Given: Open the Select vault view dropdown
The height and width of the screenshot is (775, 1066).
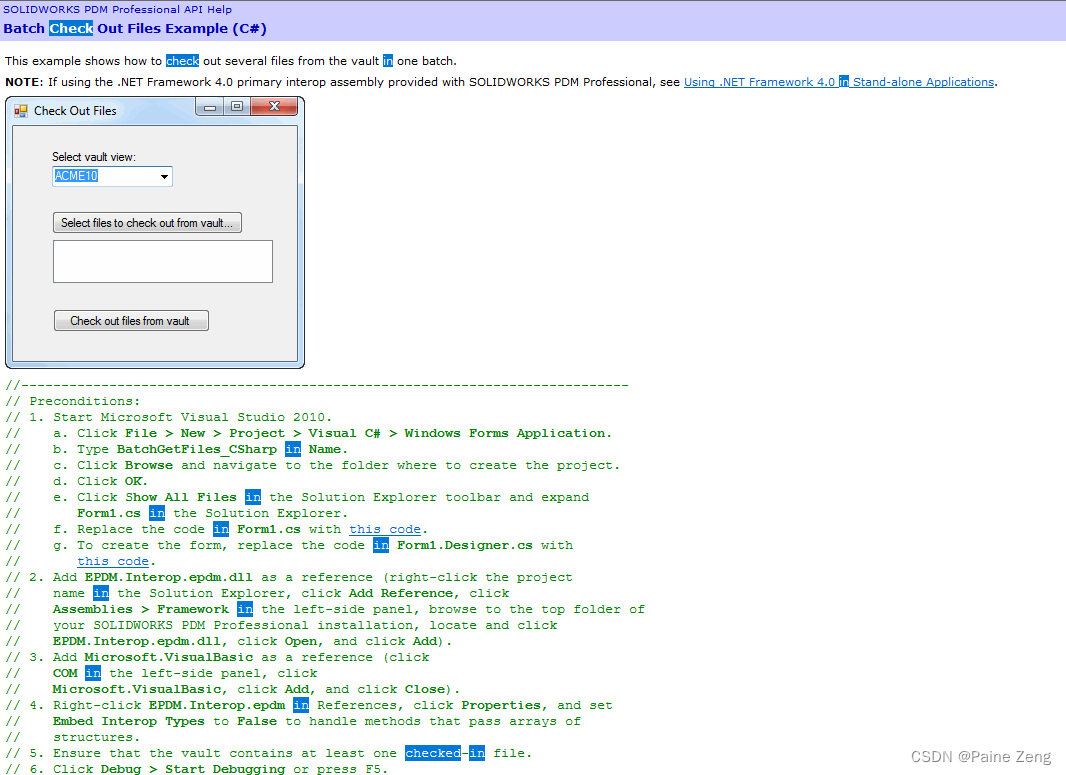Looking at the screenshot, I should click(164, 176).
